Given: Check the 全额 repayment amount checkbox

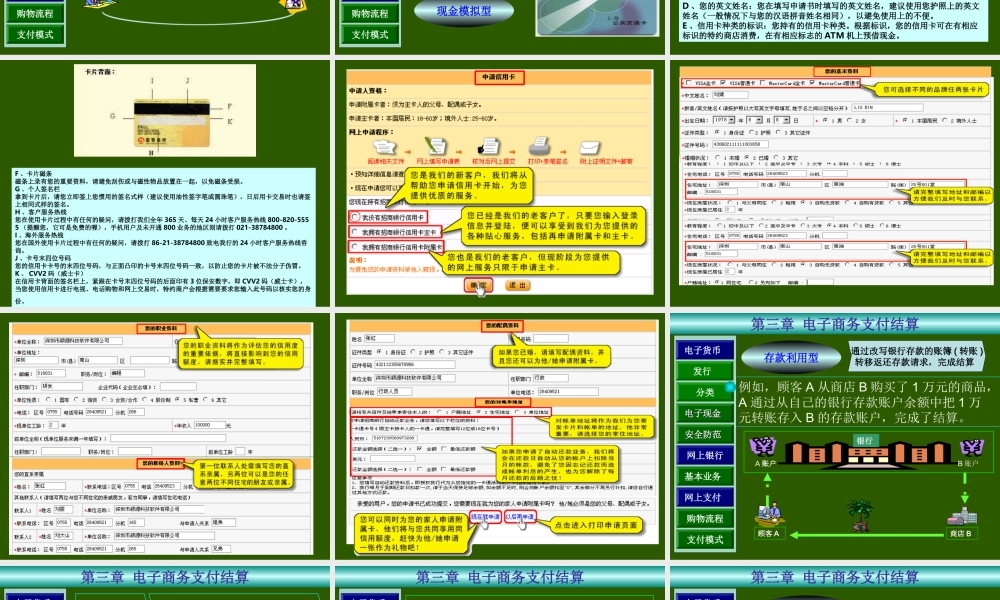Looking at the screenshot, I should [419, 449].
